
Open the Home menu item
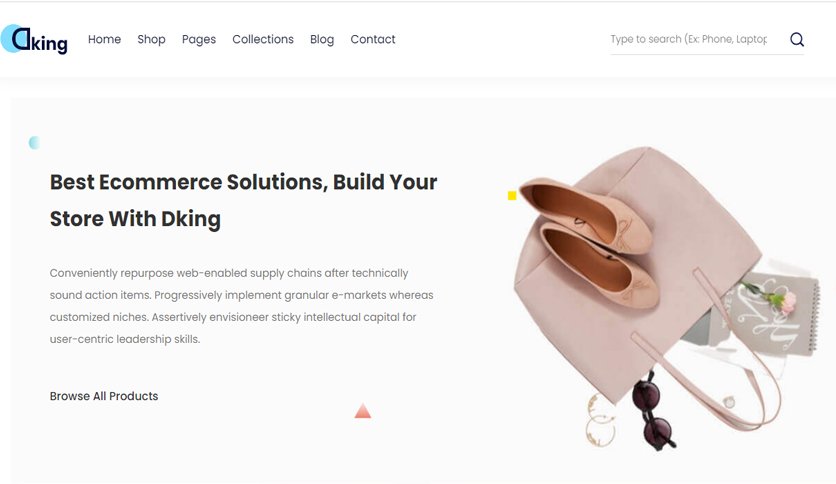pyautogui.click(x=104, y=39)
